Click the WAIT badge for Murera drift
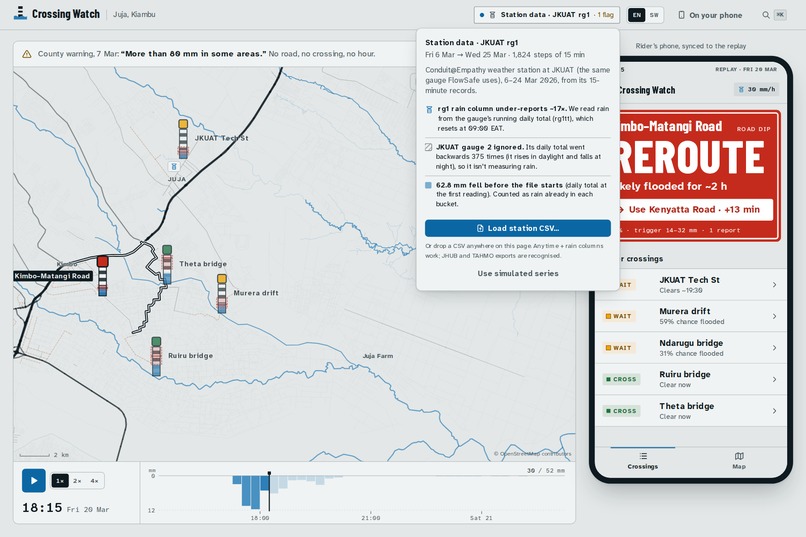 click(618, 317)
